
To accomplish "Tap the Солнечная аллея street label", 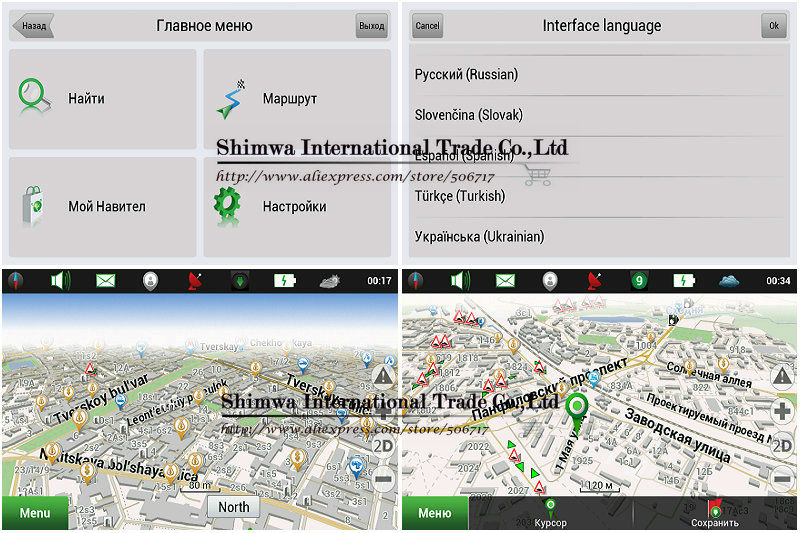I will pyautogui.click(x=709, y=375).
